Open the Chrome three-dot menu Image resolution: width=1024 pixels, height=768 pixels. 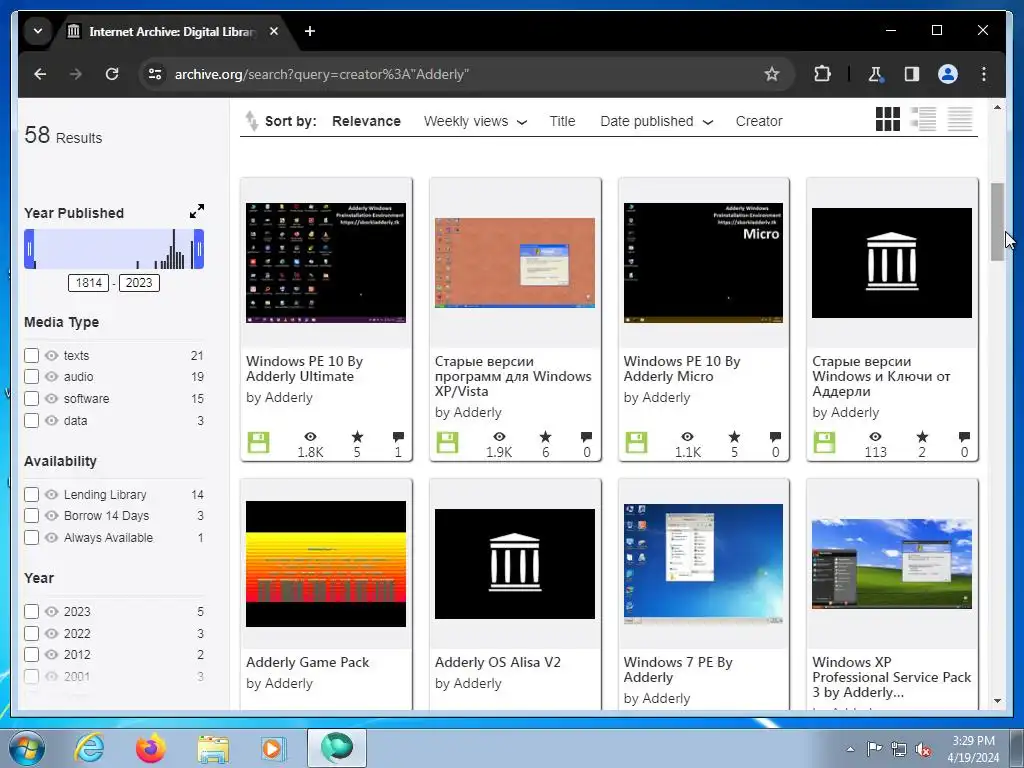pos(984,74)
